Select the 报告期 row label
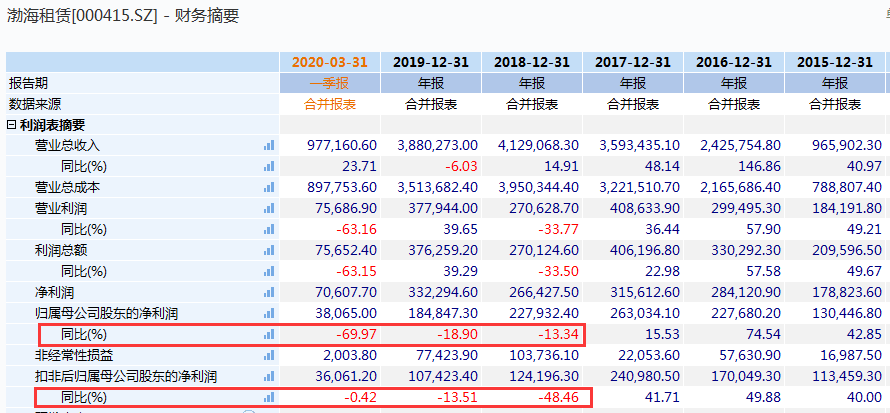The image size is (890, 413). pyautogui.click(x=28, y=83)
